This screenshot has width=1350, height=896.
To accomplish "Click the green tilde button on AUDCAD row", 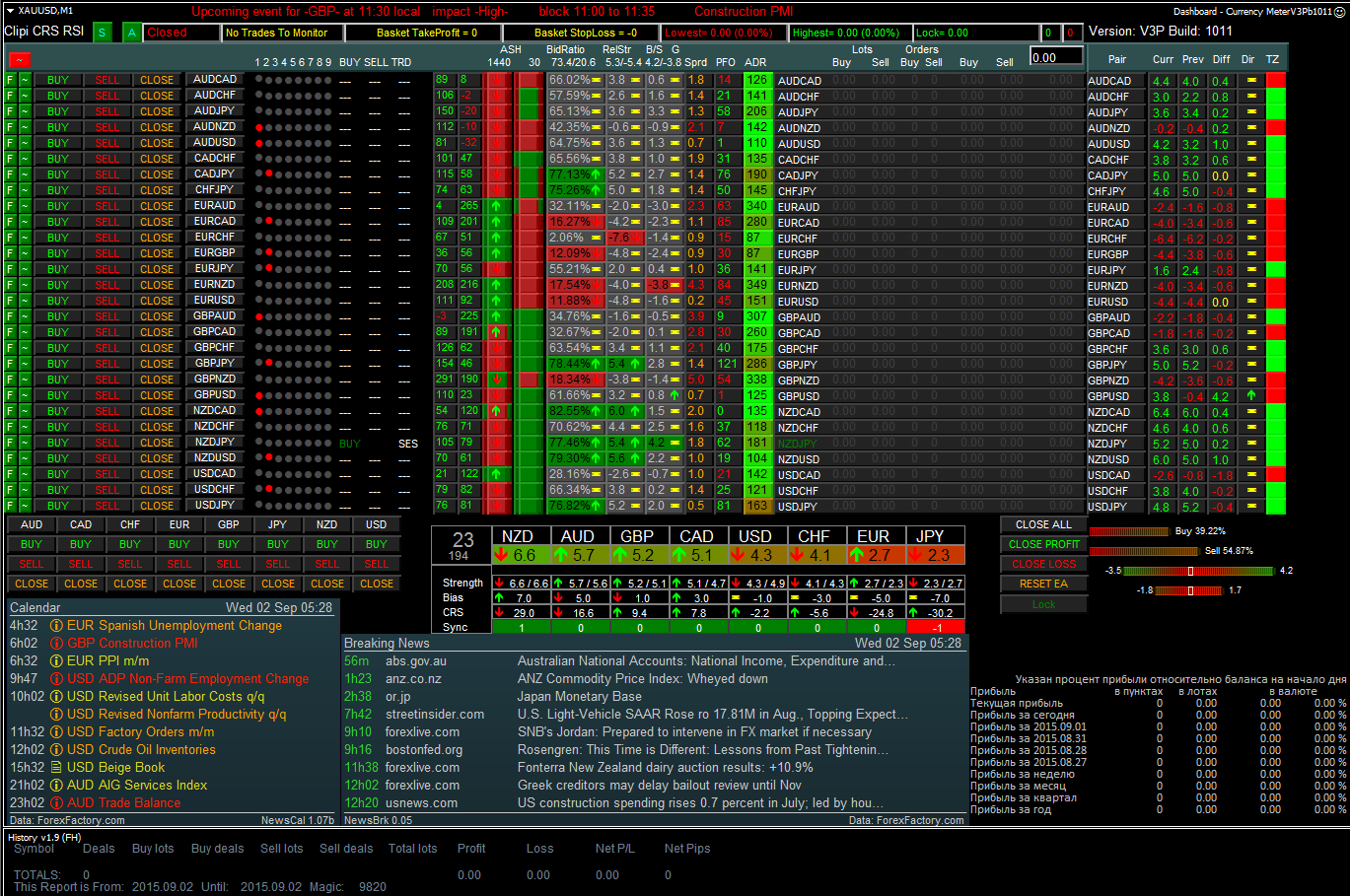I will pos(25,80).
